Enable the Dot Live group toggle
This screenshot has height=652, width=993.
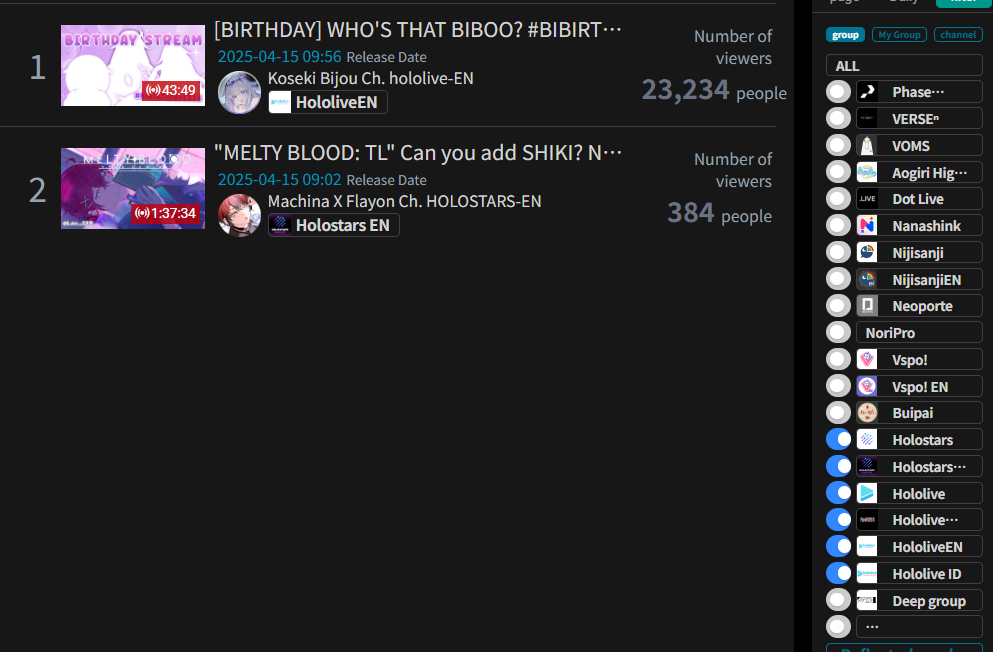coord(838,199)
